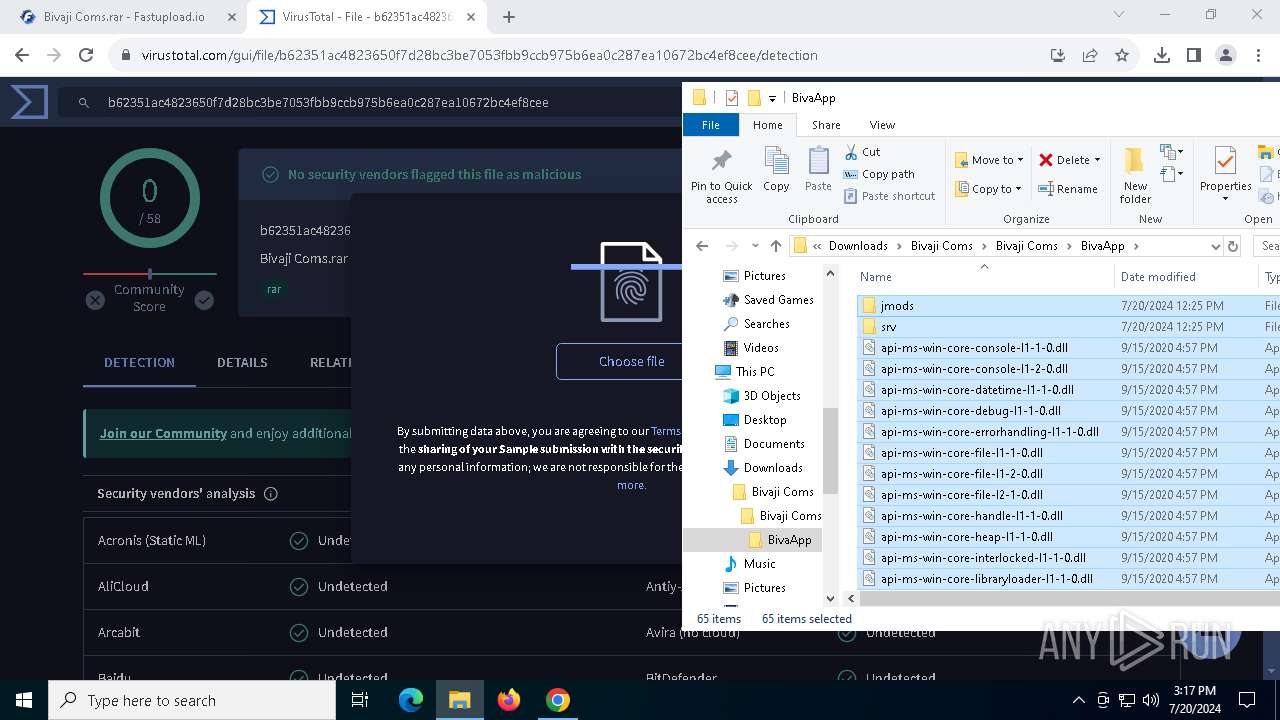This screenshot has height=720, width=1280.
Task: Open Task View on taskbar
Action: pos(361,700)
